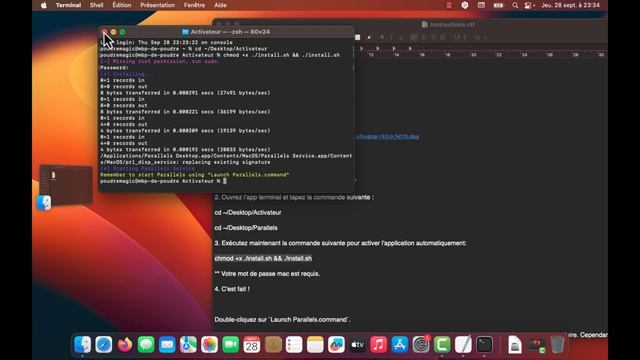Open the Shell menu
The width and height of the screenshot is (640, 360).
click(96, 5)
